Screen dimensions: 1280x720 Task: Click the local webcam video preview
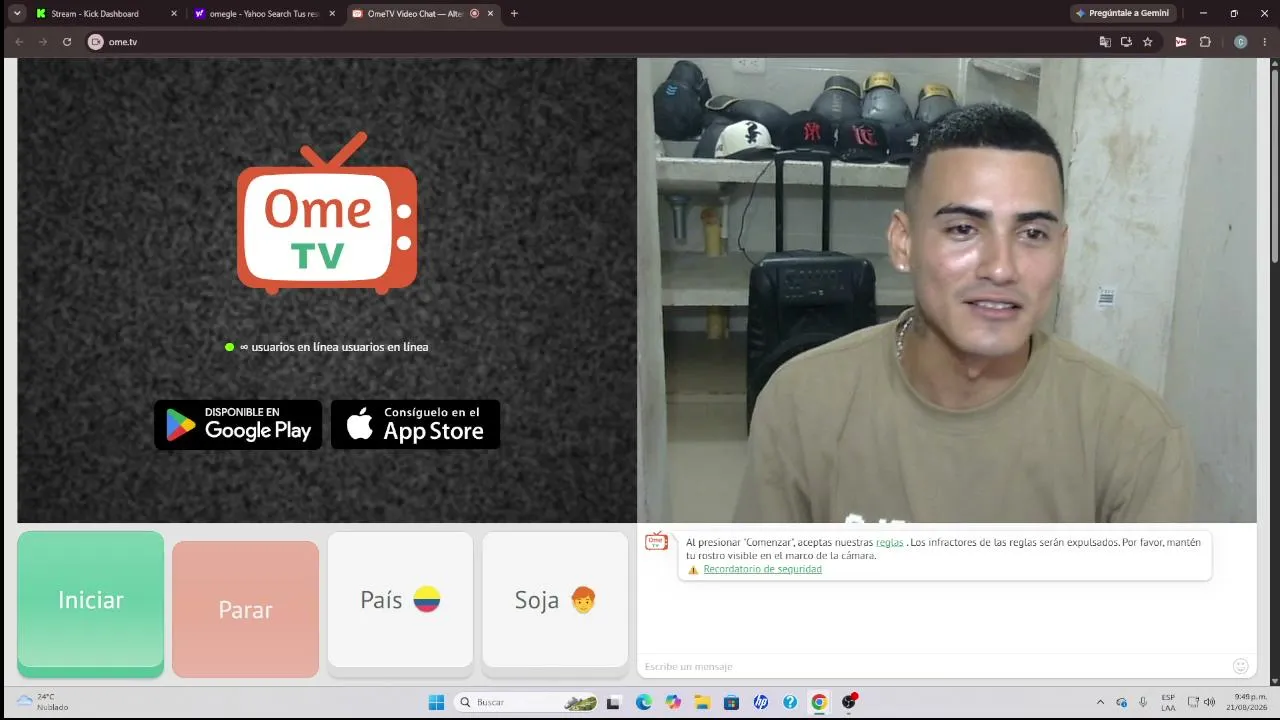[x=947, y=290]
